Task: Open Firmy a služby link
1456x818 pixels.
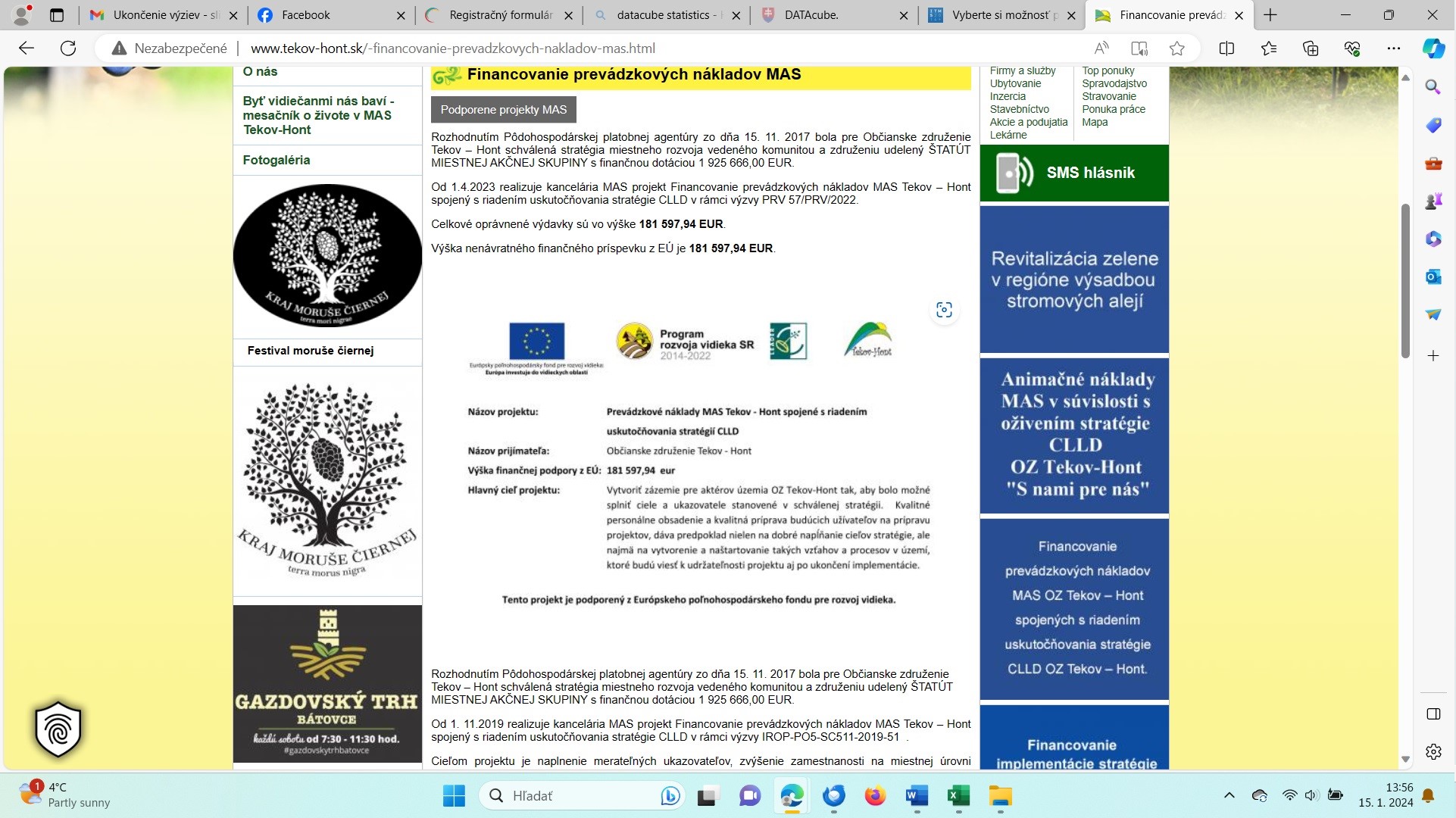Action: click(1022, 71)
